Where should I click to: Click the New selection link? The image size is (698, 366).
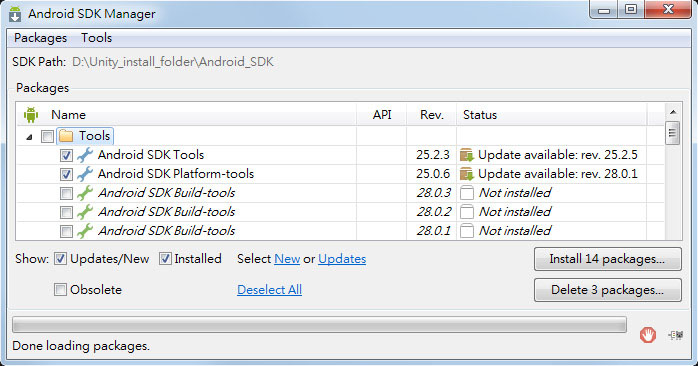pyautogui.click(x=287, y=259)
